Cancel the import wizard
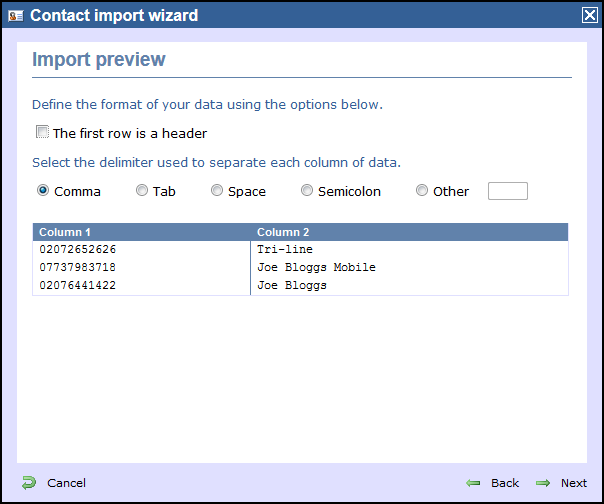The height and width of the screenshot is (504, 604). tap(66, 483)
